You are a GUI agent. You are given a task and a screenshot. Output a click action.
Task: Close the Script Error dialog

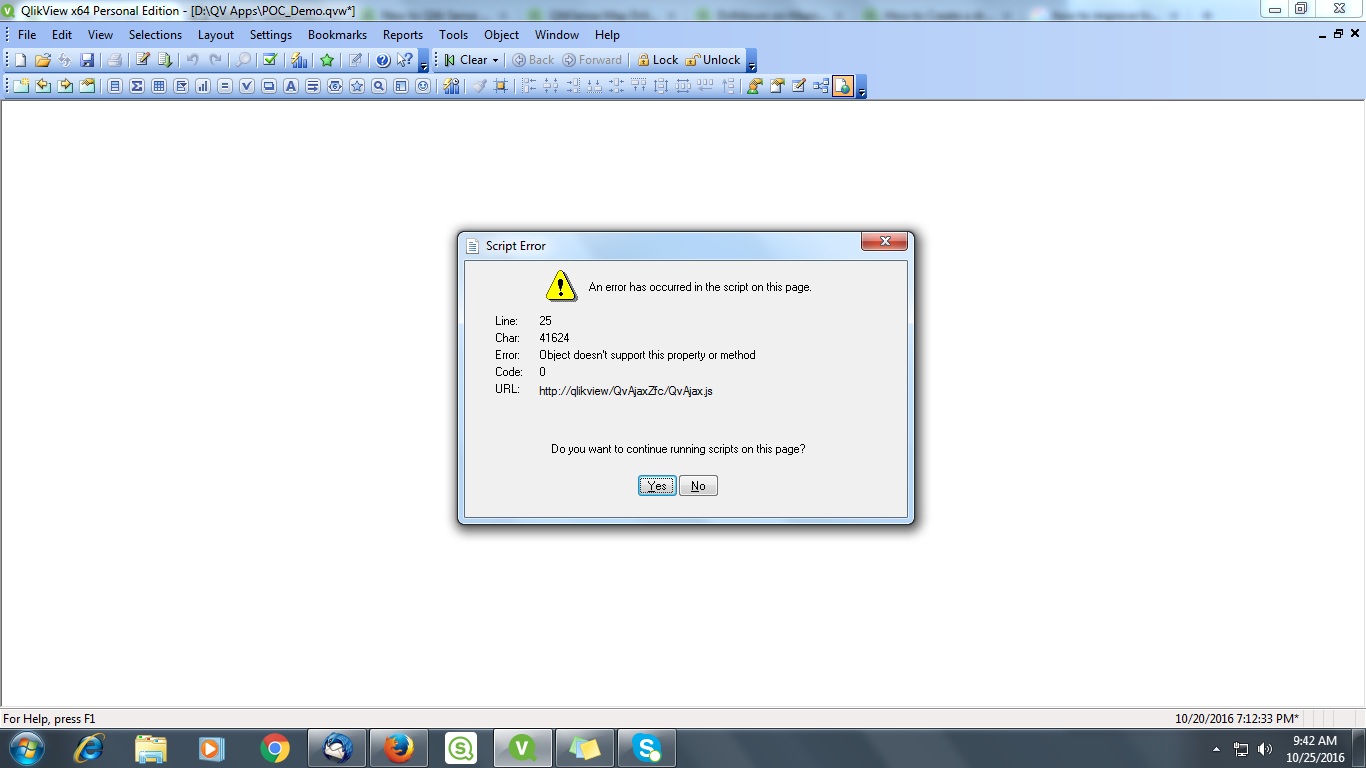point(884,241)
